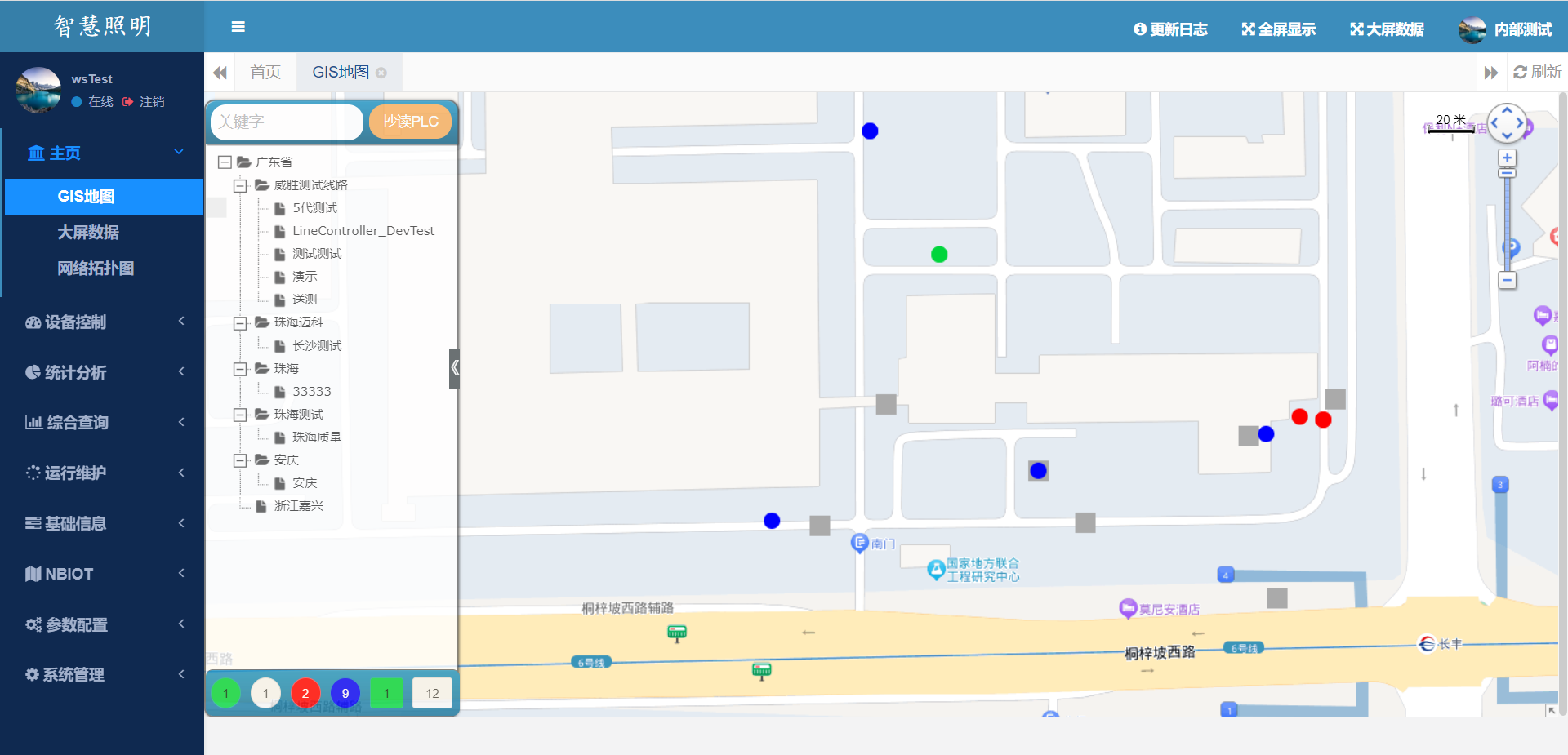Open 大屏数据 sidebar item
Screen dimensions: 1568x755
[x=88, y=233]
